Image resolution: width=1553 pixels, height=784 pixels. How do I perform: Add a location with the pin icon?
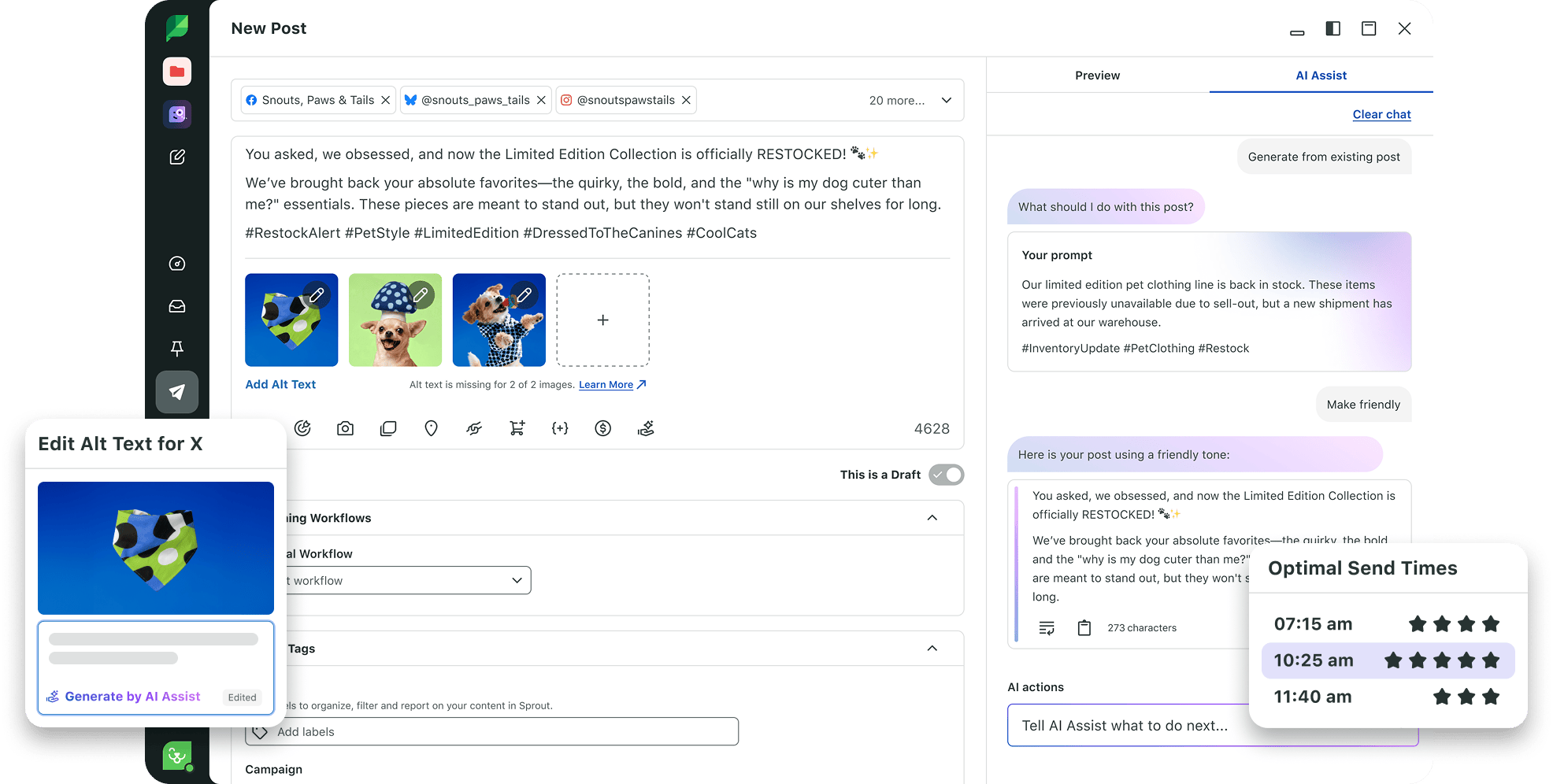pyautogui.click(x=431, y=428)
